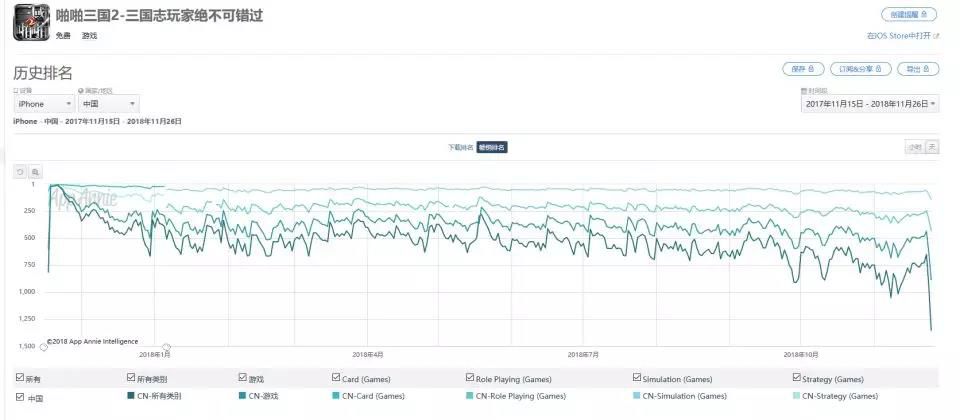The width and height of the screenshot is (960, 420).
Task: Toggle the Simulation (Games) checkbox
Action: click(x=637, y=377)
